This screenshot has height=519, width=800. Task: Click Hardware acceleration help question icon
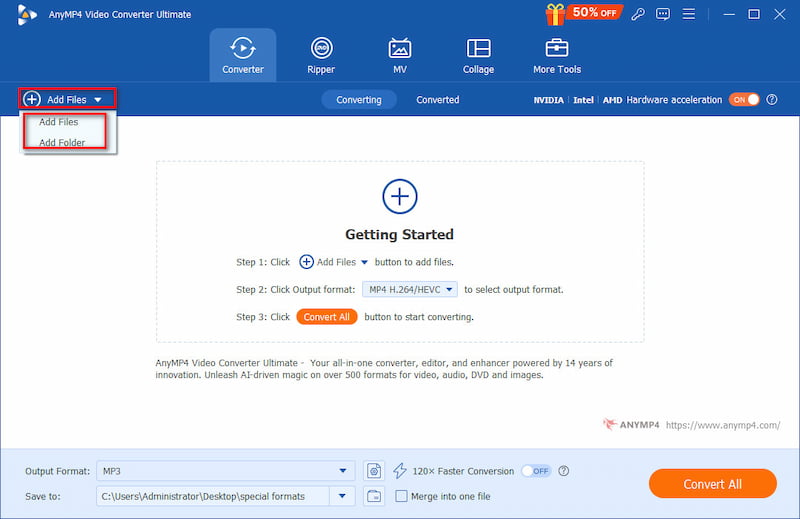pos(772,100)
